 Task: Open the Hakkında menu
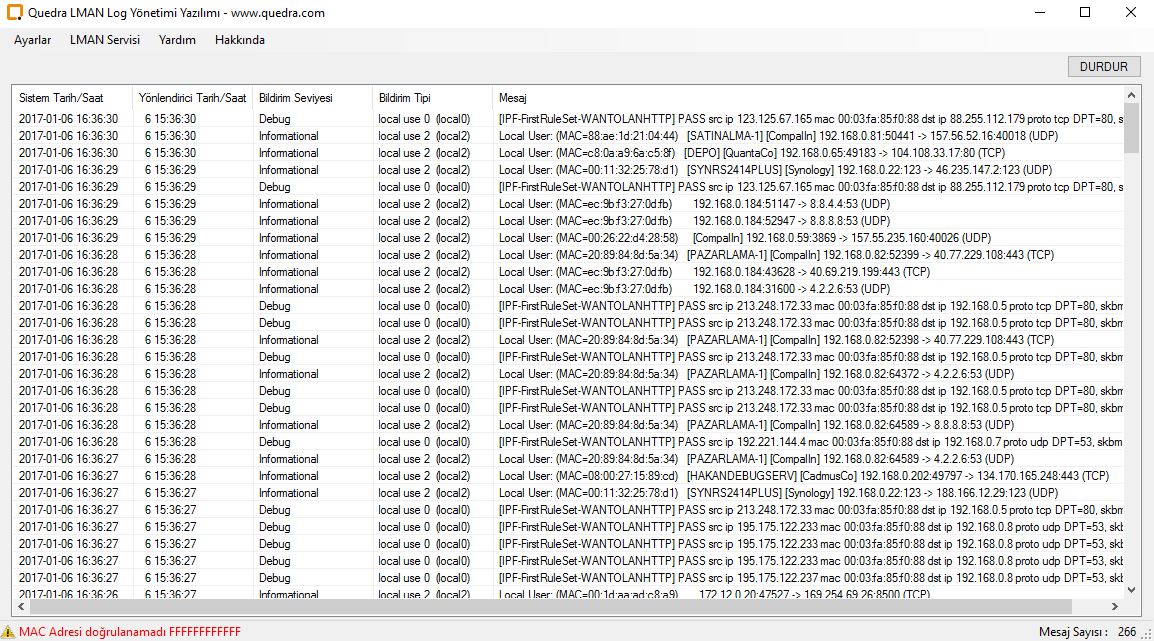pos(240,40)
